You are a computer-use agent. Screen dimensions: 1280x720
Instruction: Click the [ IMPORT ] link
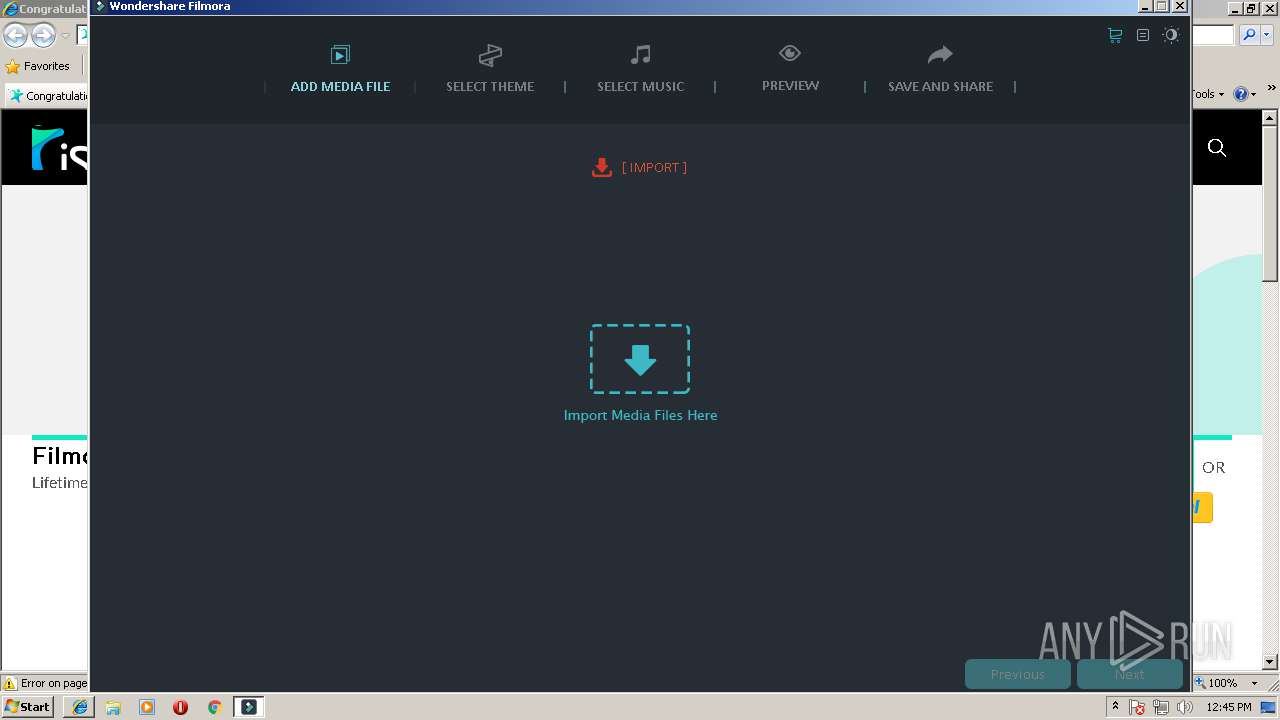pyautogui.click(x=654, y=167)
